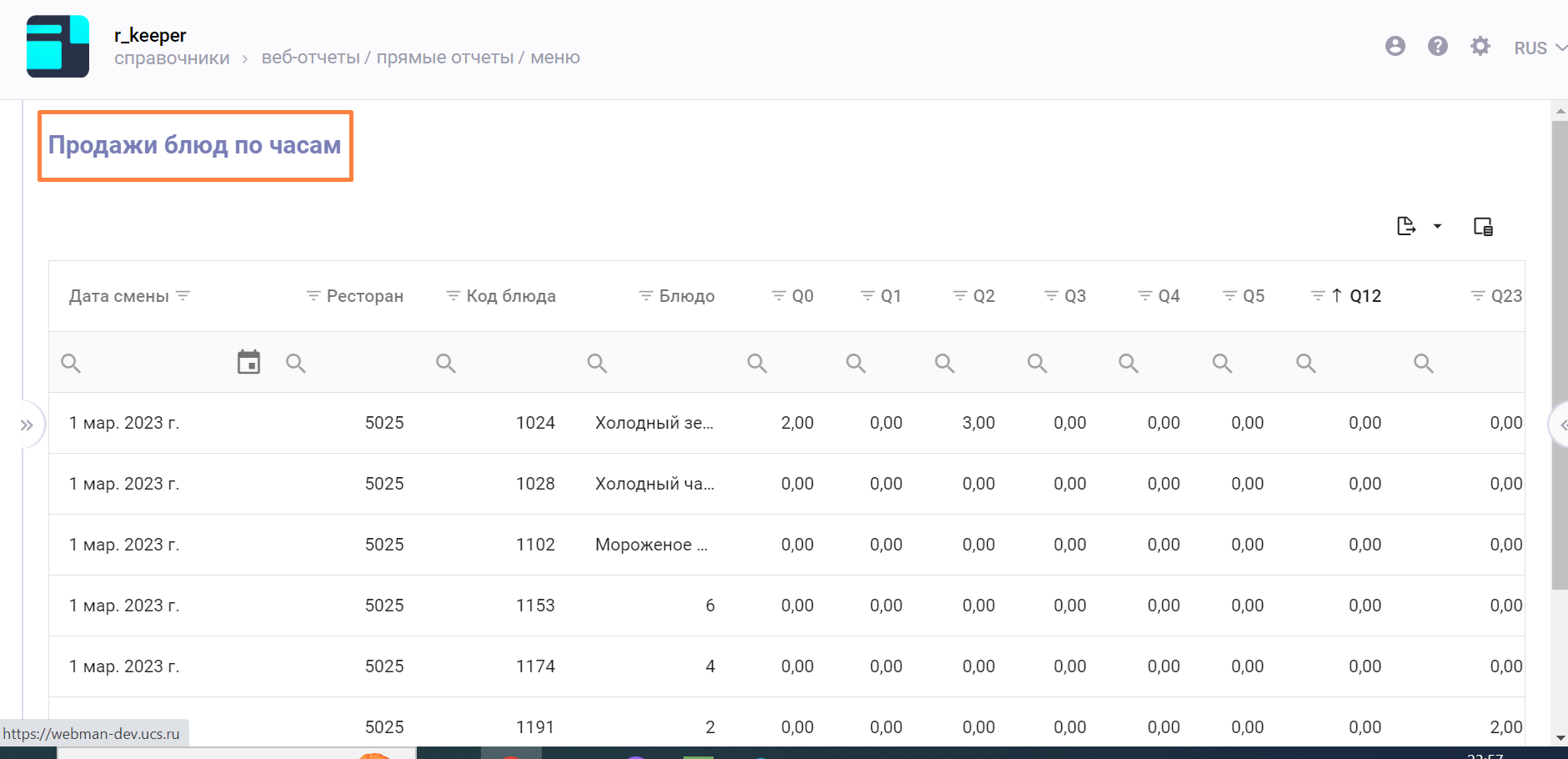The height and width of the screenshot is (759, 1568).
Task: Sort by the Q12 column header
Action: tap(1365, 296)
